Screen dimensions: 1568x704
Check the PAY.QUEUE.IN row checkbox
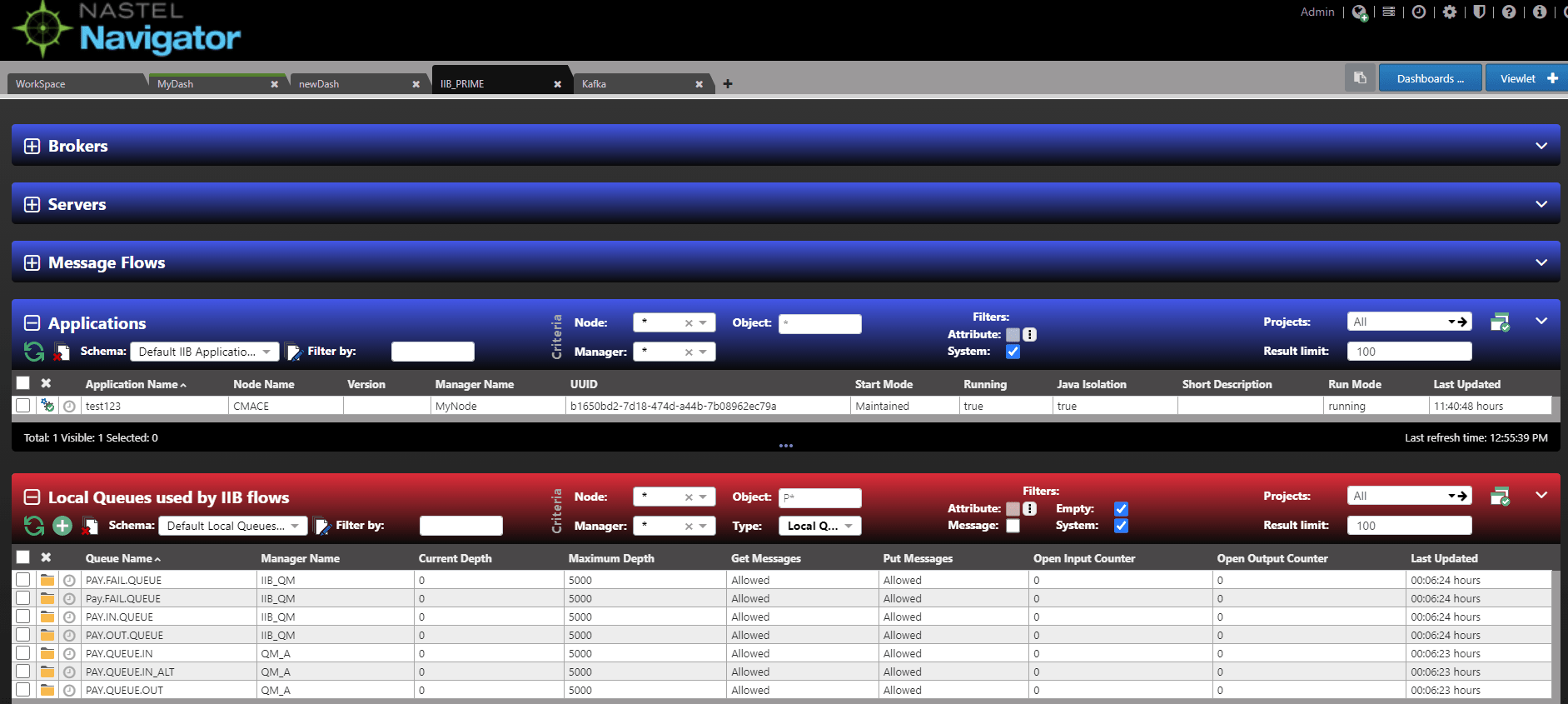point(23,653)
